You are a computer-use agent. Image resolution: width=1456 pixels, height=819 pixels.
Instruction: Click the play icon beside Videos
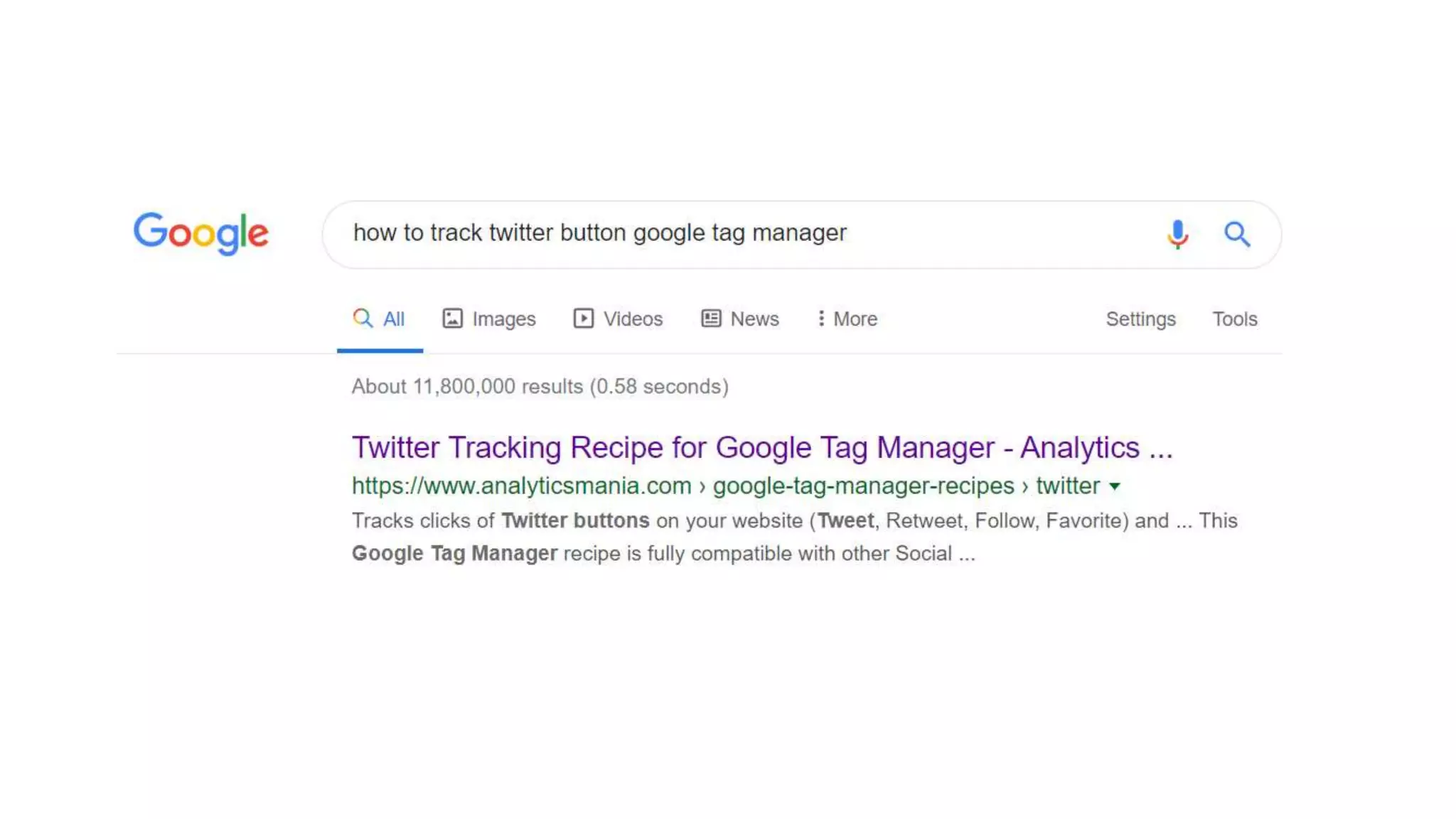click(583, 318)
